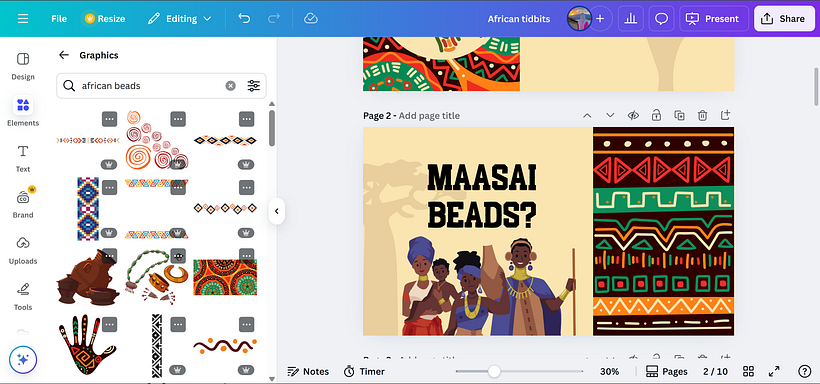Open the Brand tab in sidebar
The height and width of the screenshot is (384, 820).
[x=23, y=204]
